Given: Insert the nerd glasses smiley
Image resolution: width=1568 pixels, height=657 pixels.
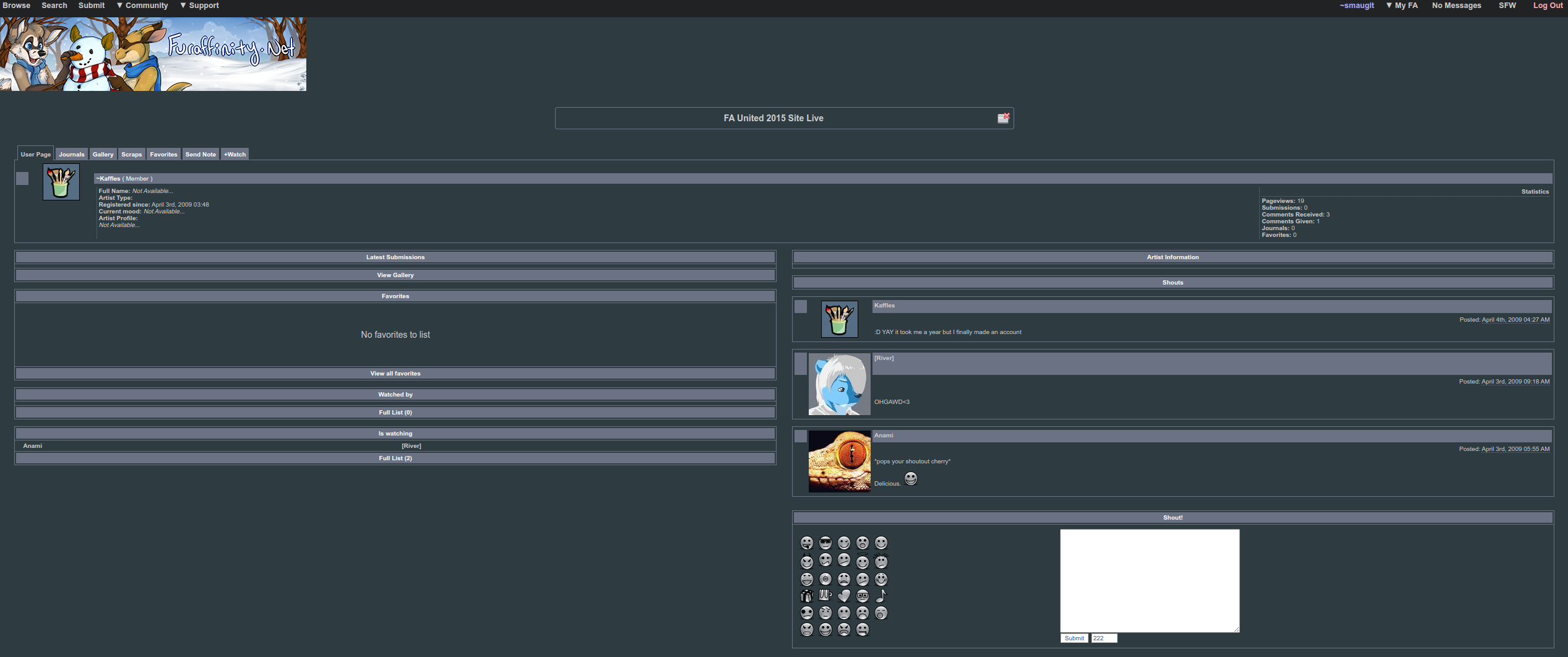Looking at the screenshot, I should click(863, 596).
